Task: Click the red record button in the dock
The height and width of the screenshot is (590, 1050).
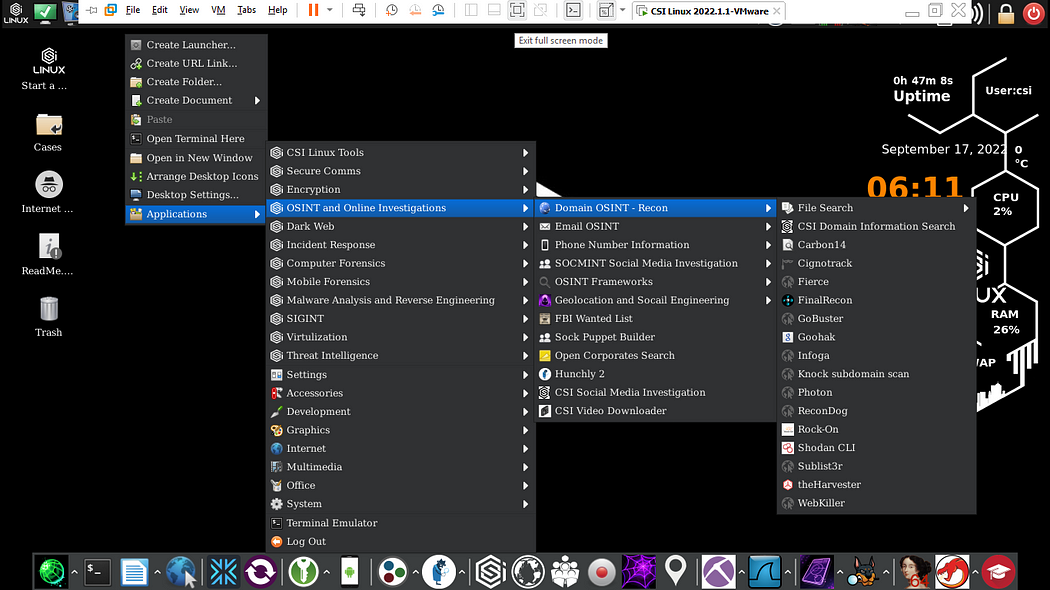Action: coord(601,572)
